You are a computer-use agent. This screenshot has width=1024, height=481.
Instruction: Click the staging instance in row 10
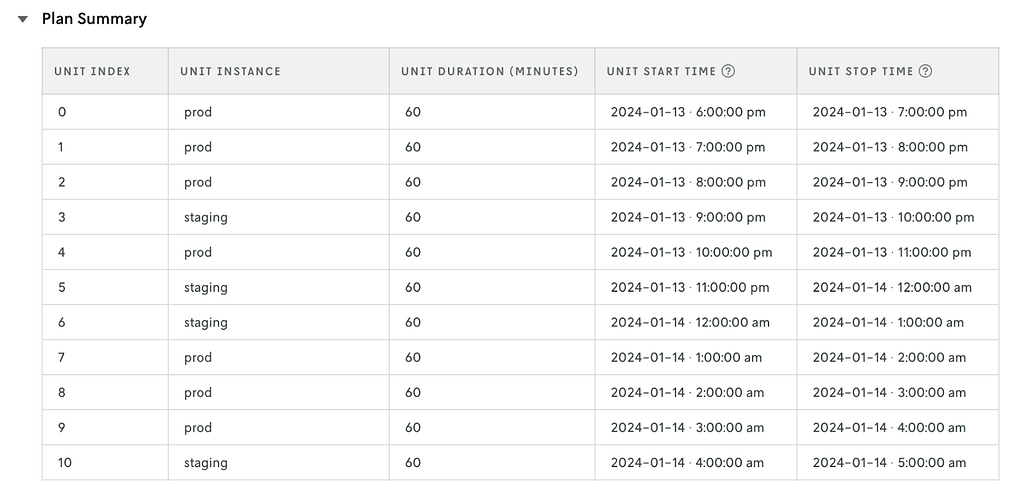tap(205, 463)
